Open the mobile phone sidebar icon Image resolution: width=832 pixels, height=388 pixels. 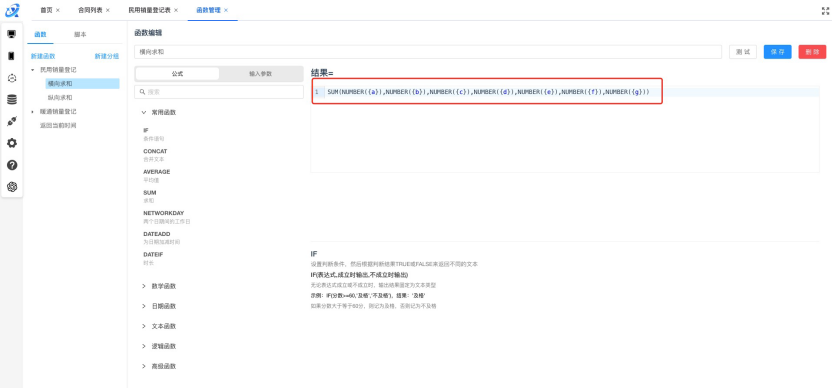[12, 56]
